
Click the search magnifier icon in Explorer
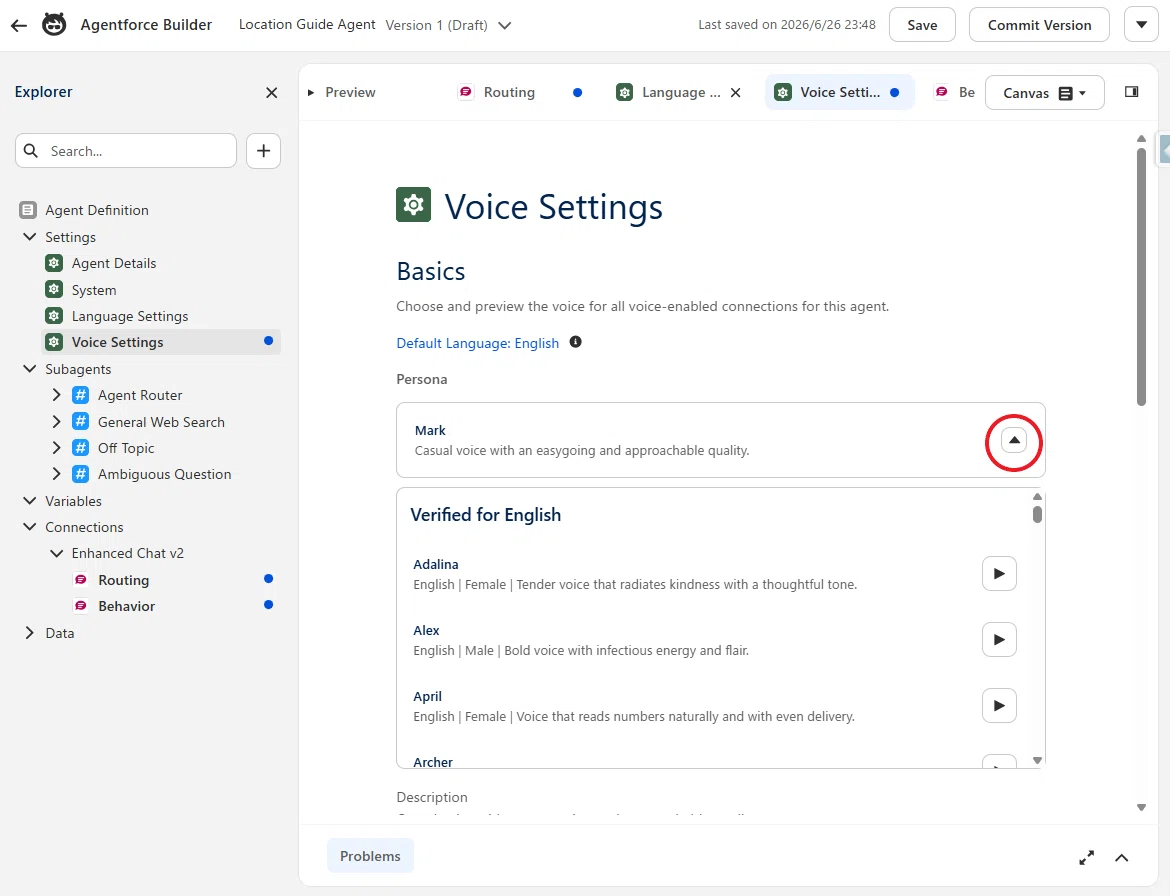(31, 151)
